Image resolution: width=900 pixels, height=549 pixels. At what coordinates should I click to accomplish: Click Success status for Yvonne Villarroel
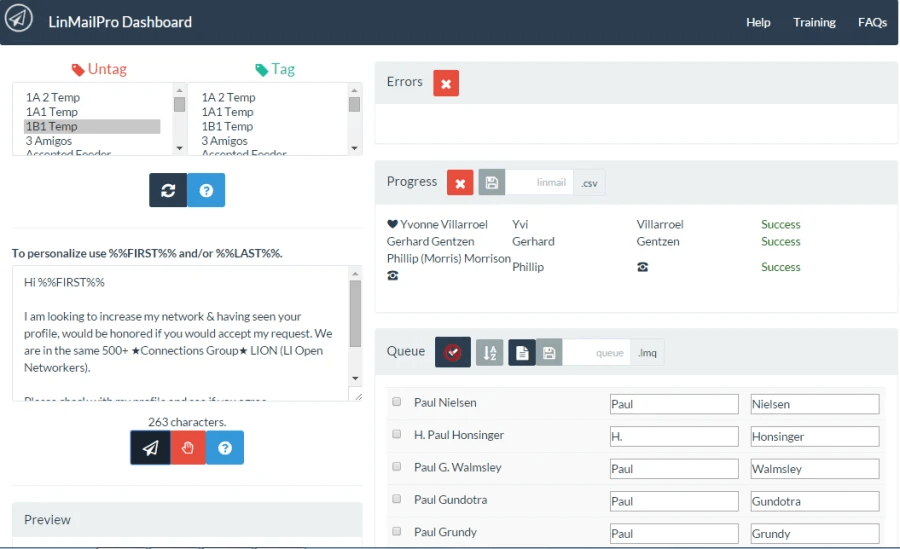point(781,224)
